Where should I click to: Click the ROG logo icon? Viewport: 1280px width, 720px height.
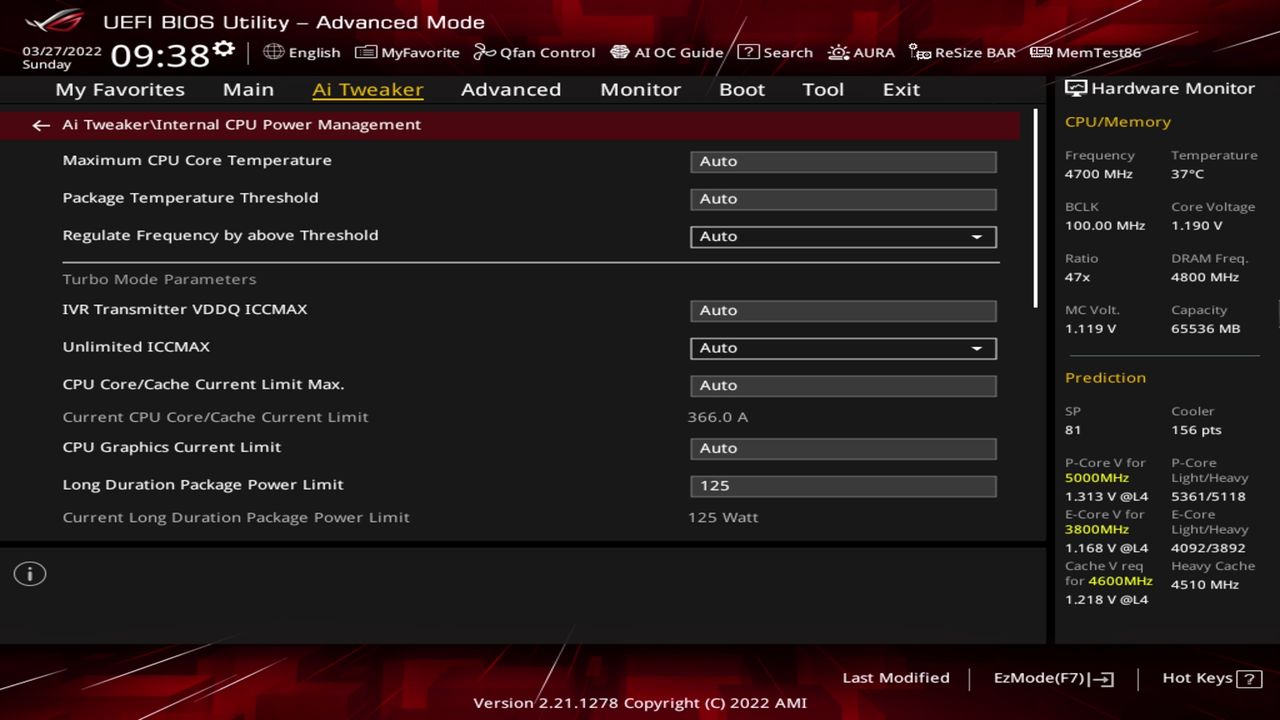(x=55, y=20)
